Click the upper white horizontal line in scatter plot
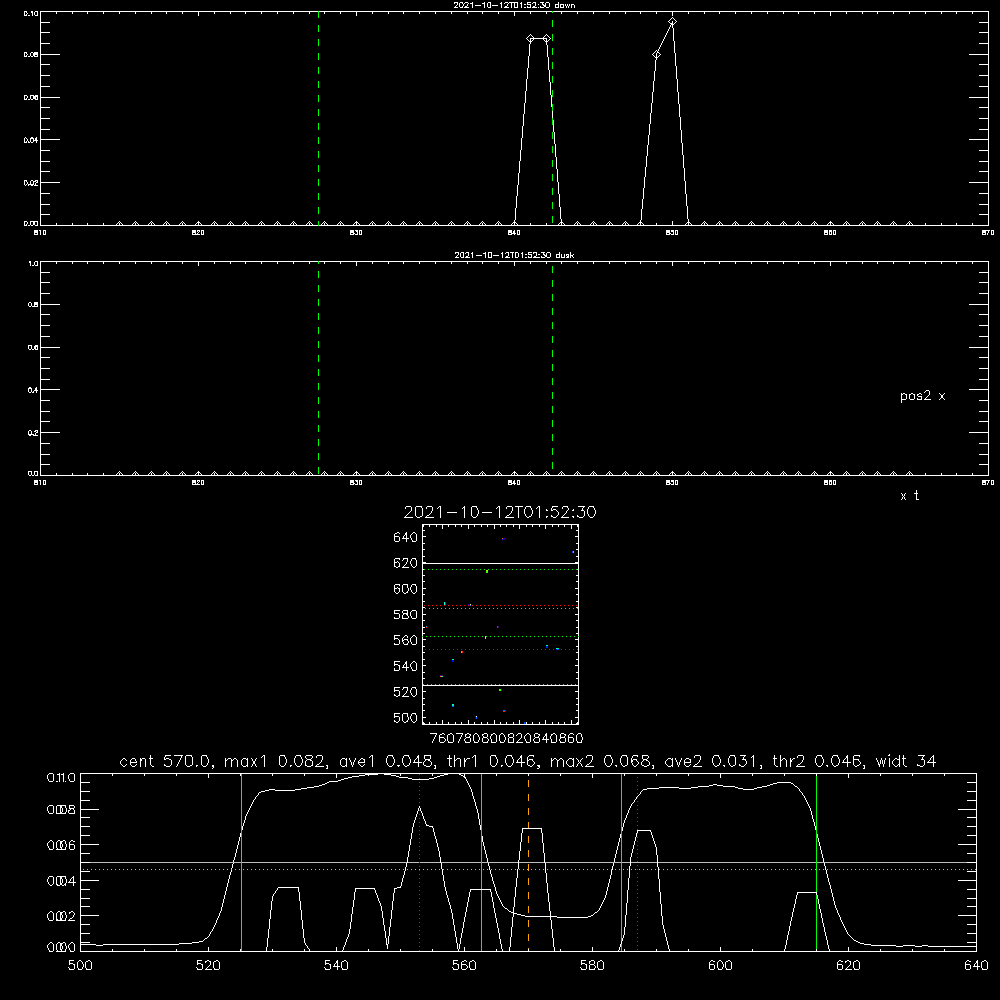This screenshot has height=1000, width=1000. [500, 563]
